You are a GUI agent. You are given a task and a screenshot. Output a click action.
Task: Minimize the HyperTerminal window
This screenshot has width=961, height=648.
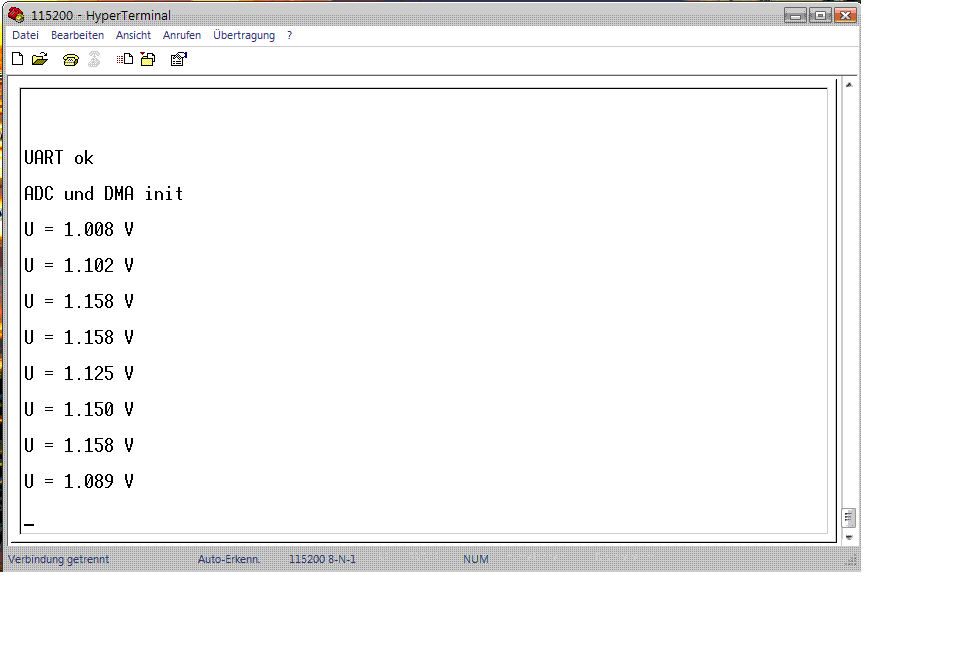795,15
